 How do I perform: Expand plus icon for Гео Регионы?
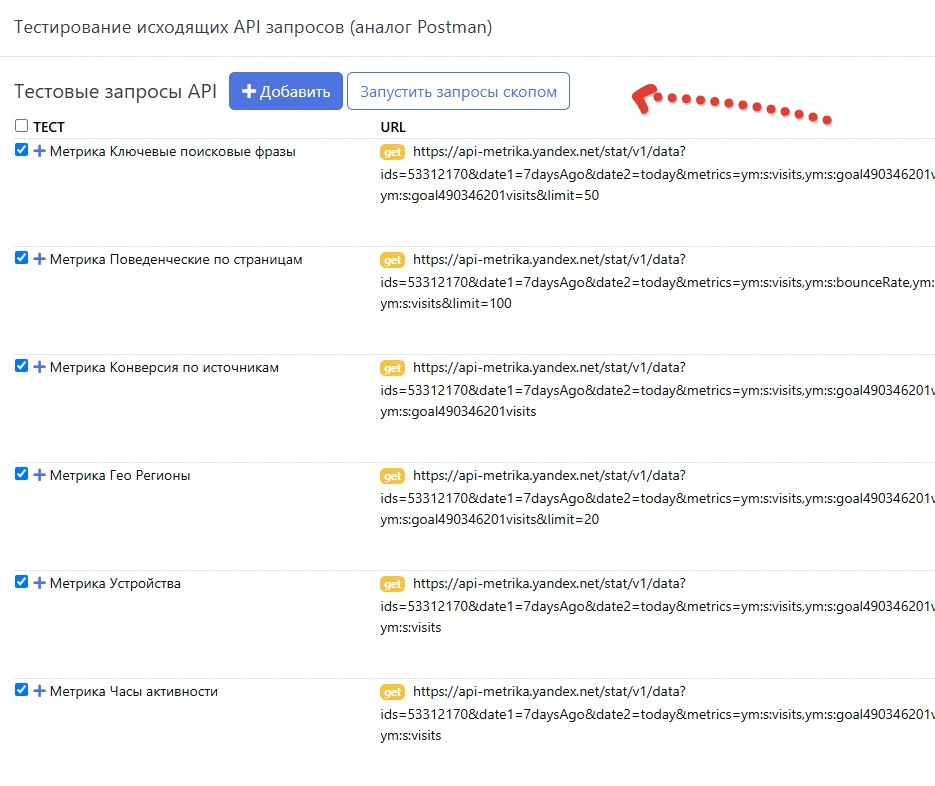click(x=39, y=475)
